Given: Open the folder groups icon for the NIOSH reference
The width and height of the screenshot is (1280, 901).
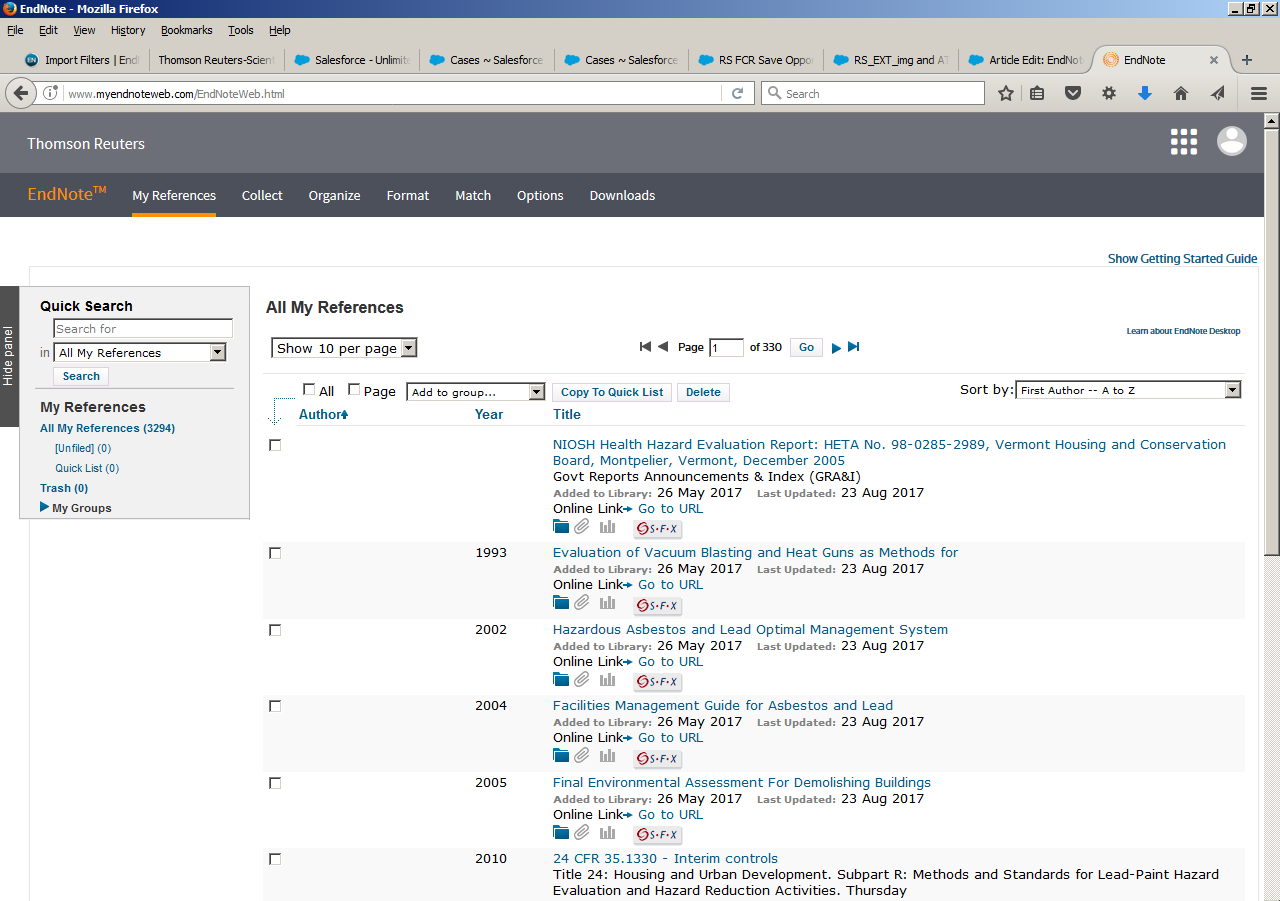Looking at the screenshot, I should (561, 526).
